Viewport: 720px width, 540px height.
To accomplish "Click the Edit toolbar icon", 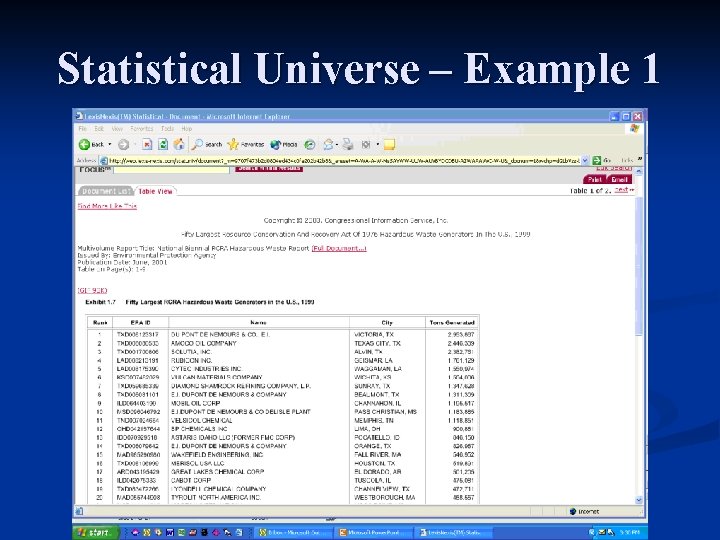I will (366, 145).
